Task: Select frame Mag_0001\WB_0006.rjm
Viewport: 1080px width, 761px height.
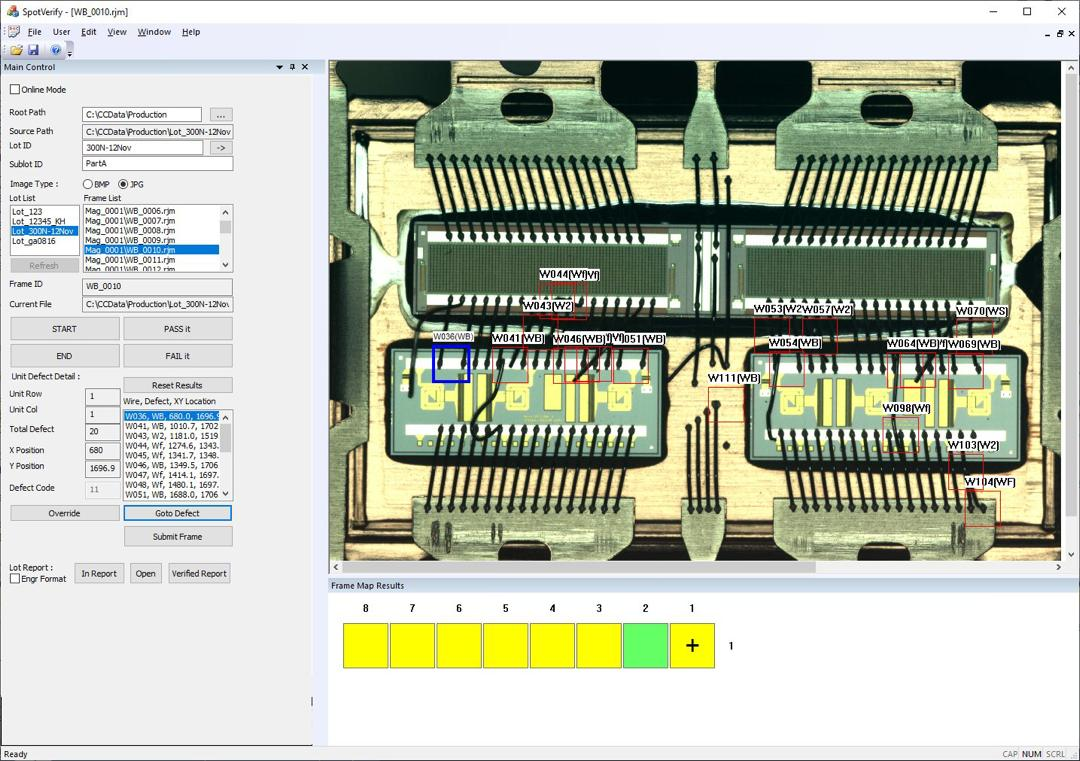Action: click(x=151, y=211)
